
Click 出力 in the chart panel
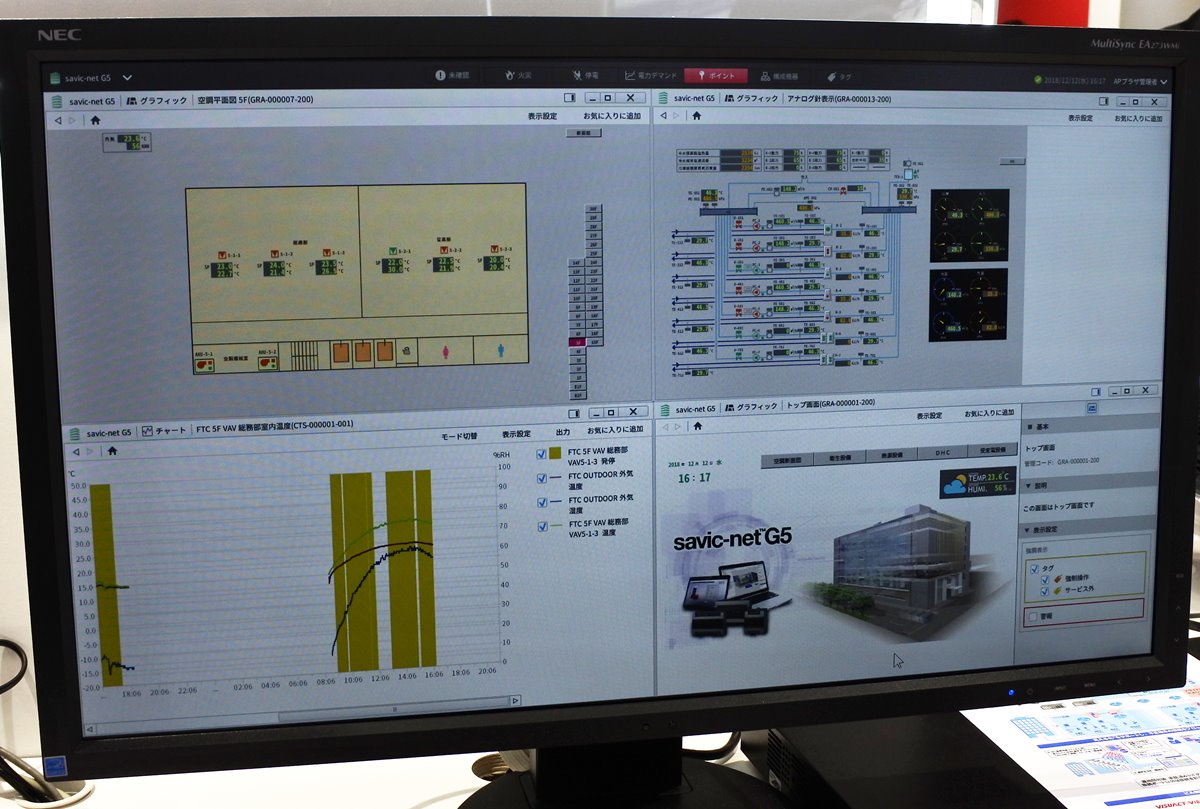click(x=562, y=433)
